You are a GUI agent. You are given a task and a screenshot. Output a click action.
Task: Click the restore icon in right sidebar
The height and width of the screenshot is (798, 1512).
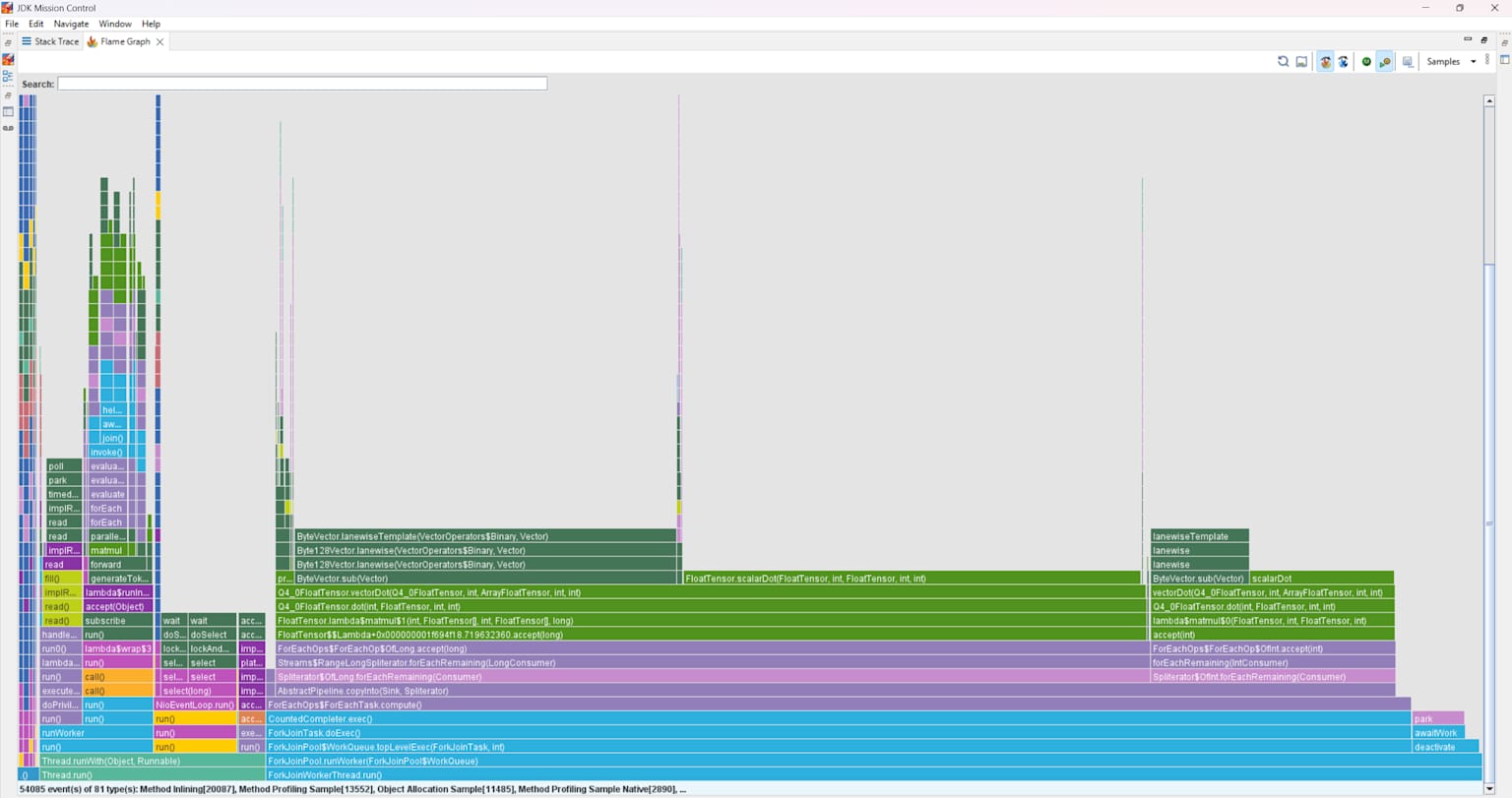point(1504,43)
